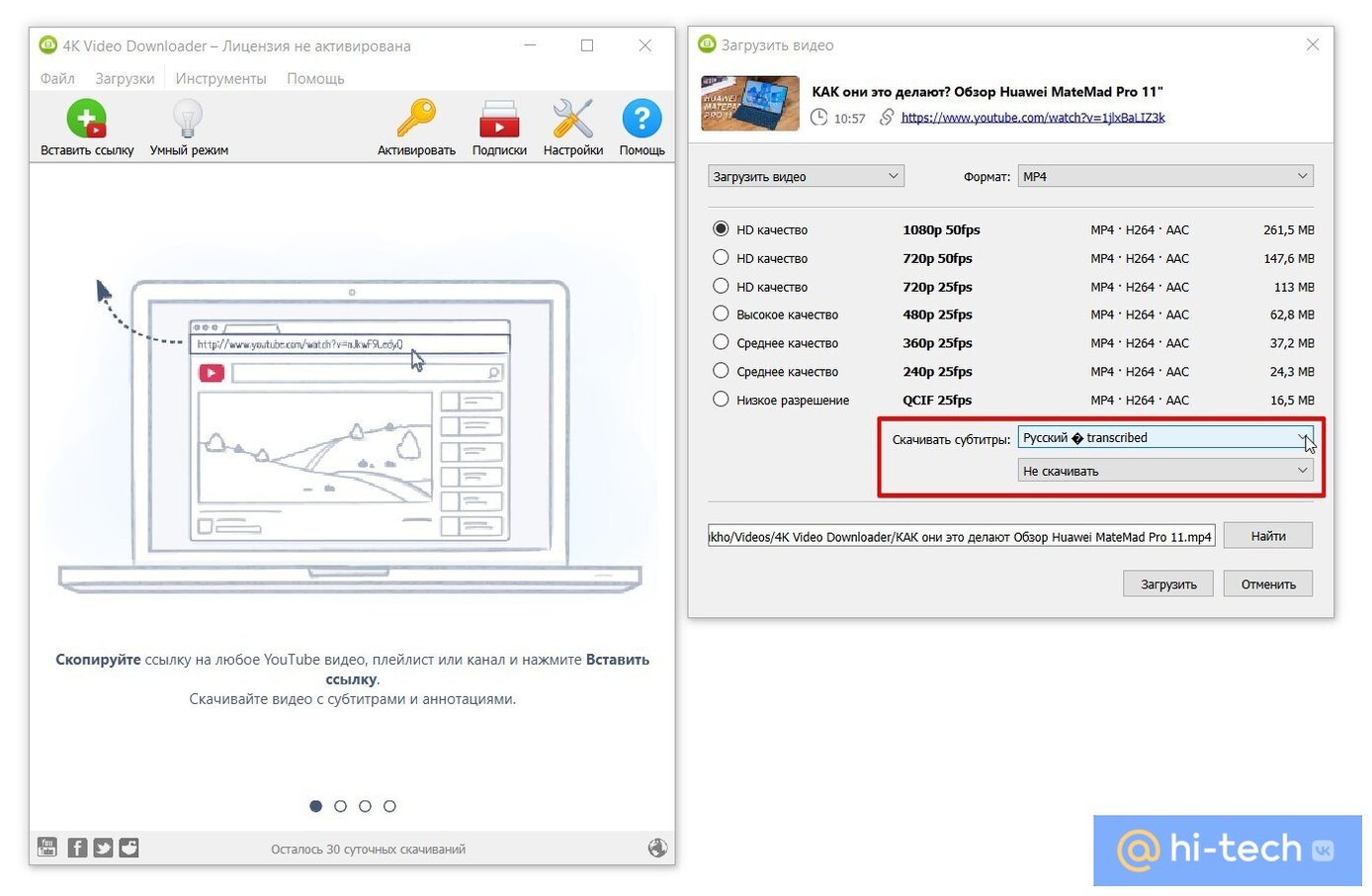Open Помощь question mark icon
Viewport: 1372px width, 896px height.
click(642, 119)
